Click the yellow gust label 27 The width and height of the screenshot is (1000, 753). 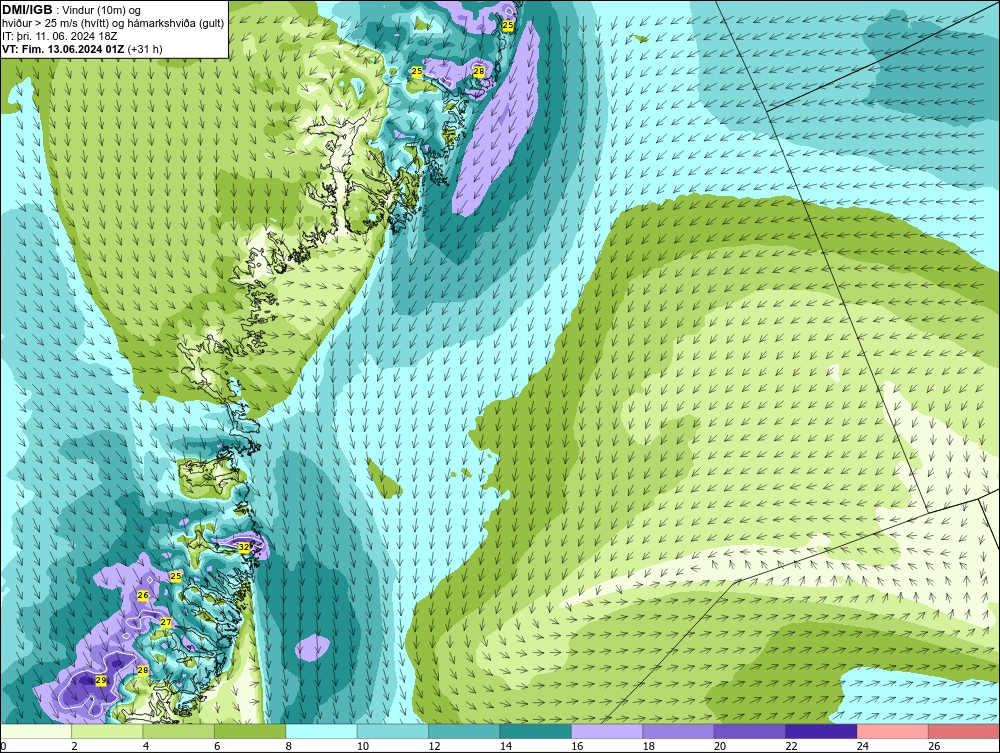(x=166, y=622)
